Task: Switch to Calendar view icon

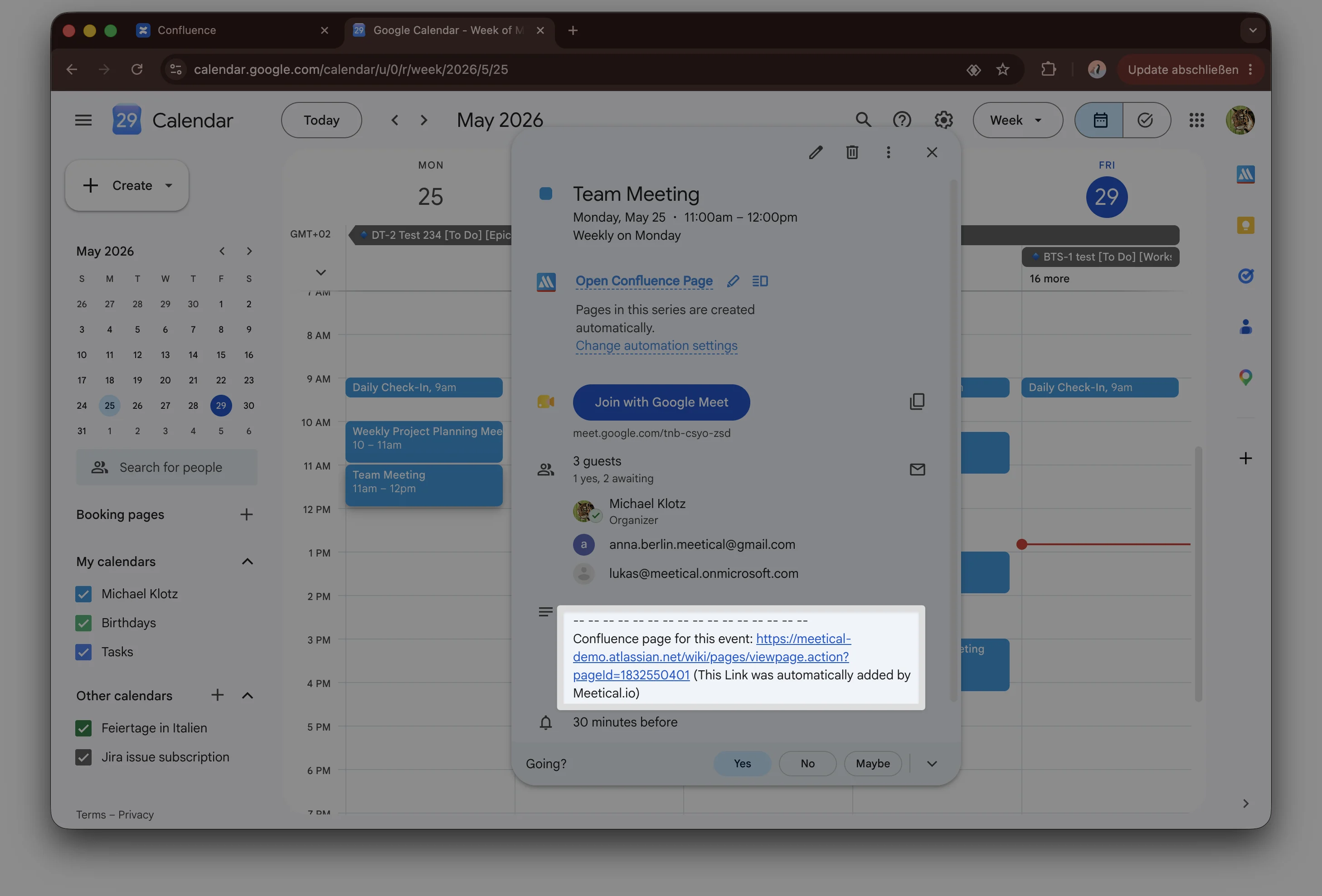Action: tap(1099, 120)
